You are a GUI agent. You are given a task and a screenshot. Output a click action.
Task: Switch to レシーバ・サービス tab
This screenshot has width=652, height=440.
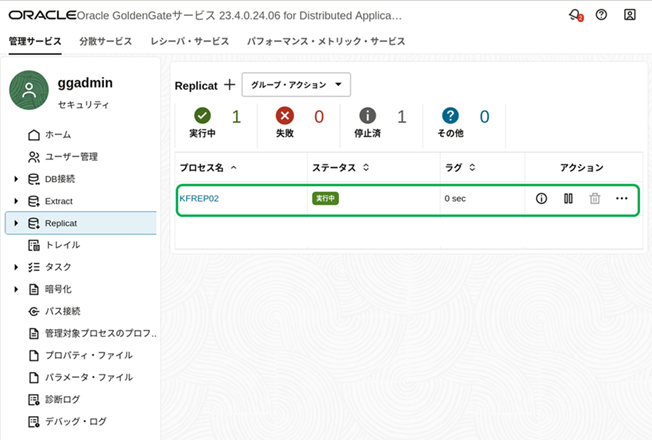pyautogui.click(x=190, y=41)
